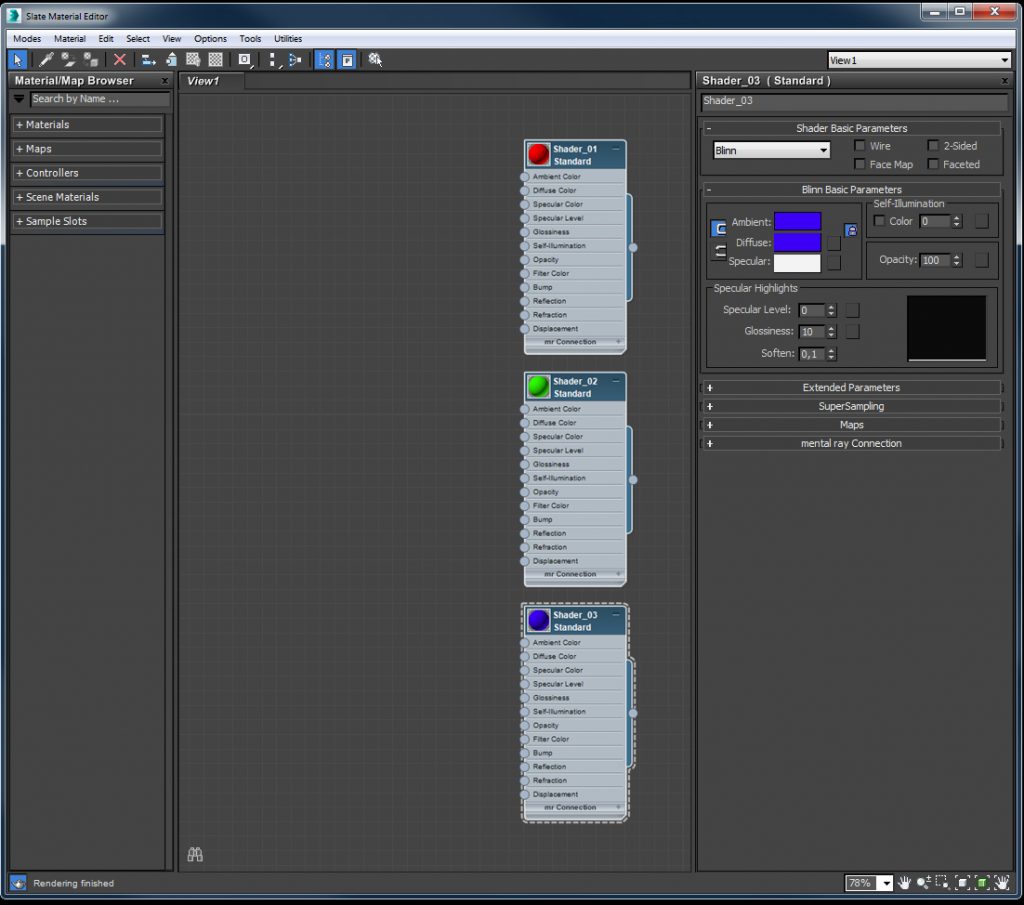The height and width of the screenshot is (905, 1024).
Task: Click the Zoom Extents icon
Action: pyautogui.click(x=963, y=883)
